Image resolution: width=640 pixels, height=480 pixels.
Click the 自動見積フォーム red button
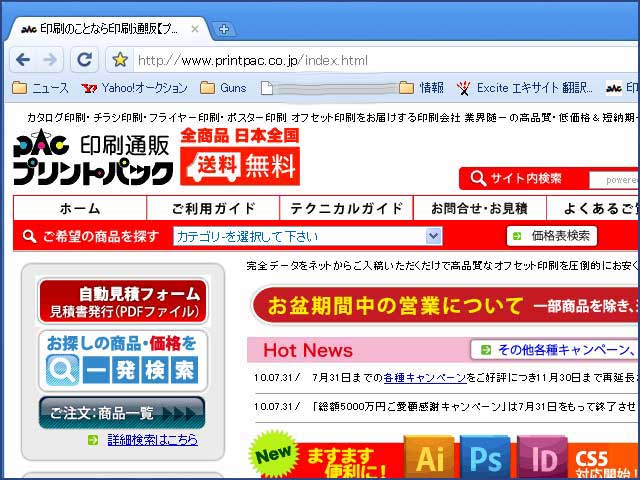(x=122, y=301)
